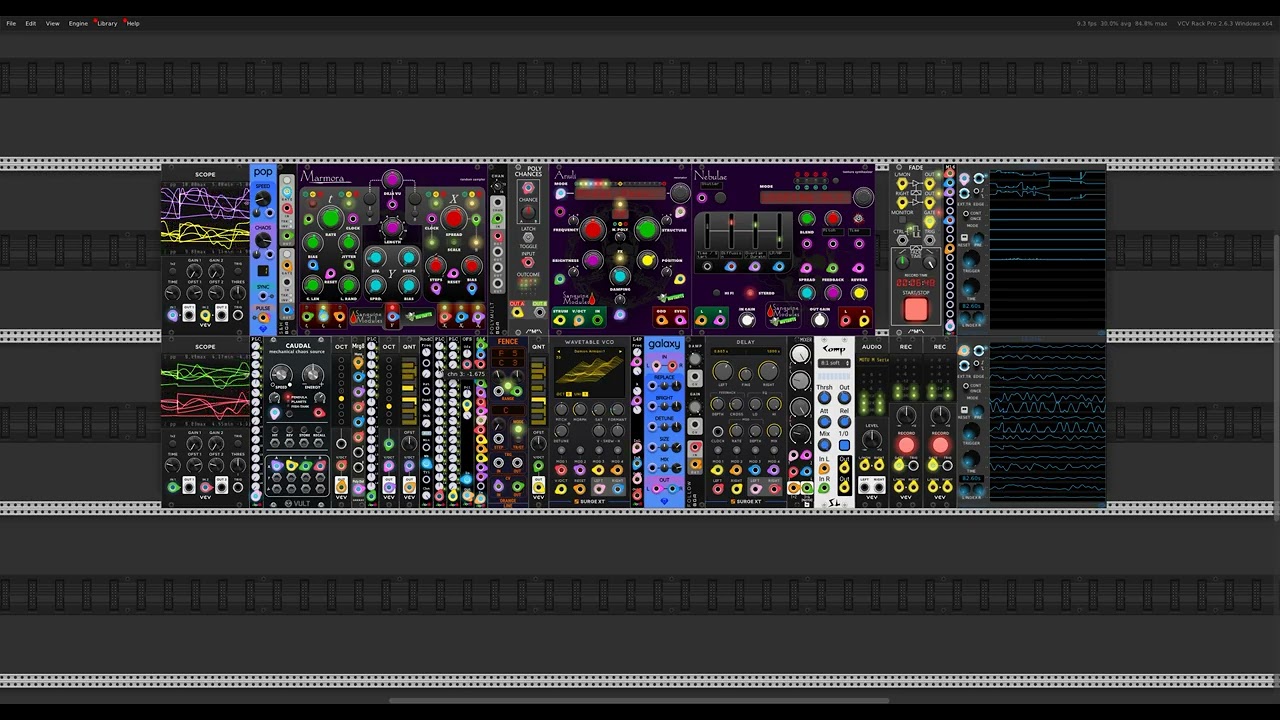Click Reset button beside Fade recorder scope
The width and height of the screenshot is (1280, 720).
click(x=964, y=238)
